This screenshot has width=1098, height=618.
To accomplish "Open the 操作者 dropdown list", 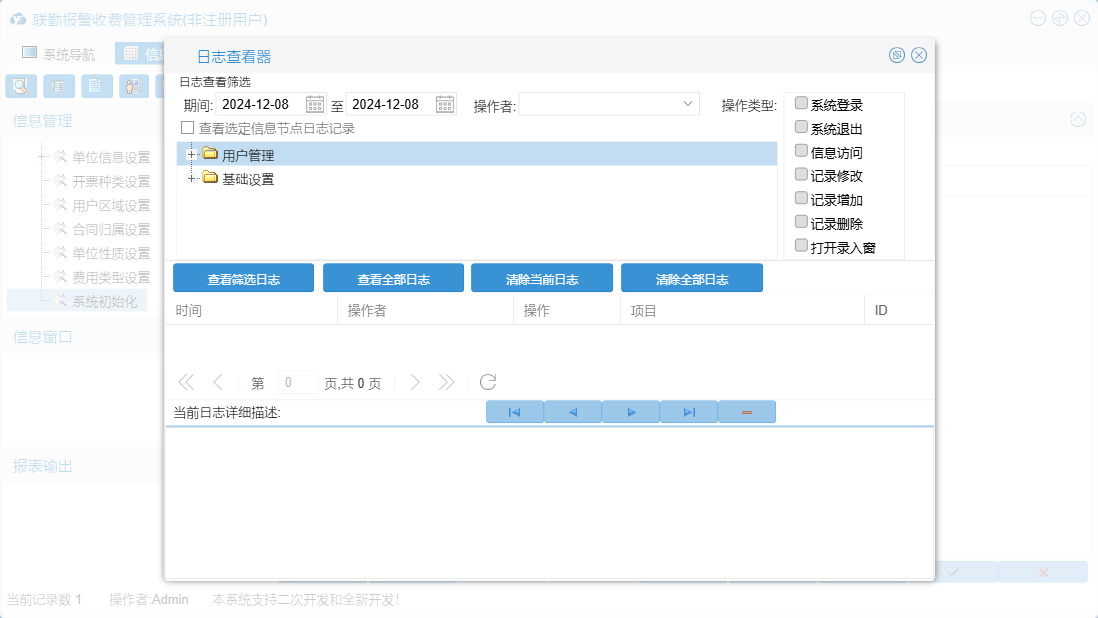I will (688, 104).
